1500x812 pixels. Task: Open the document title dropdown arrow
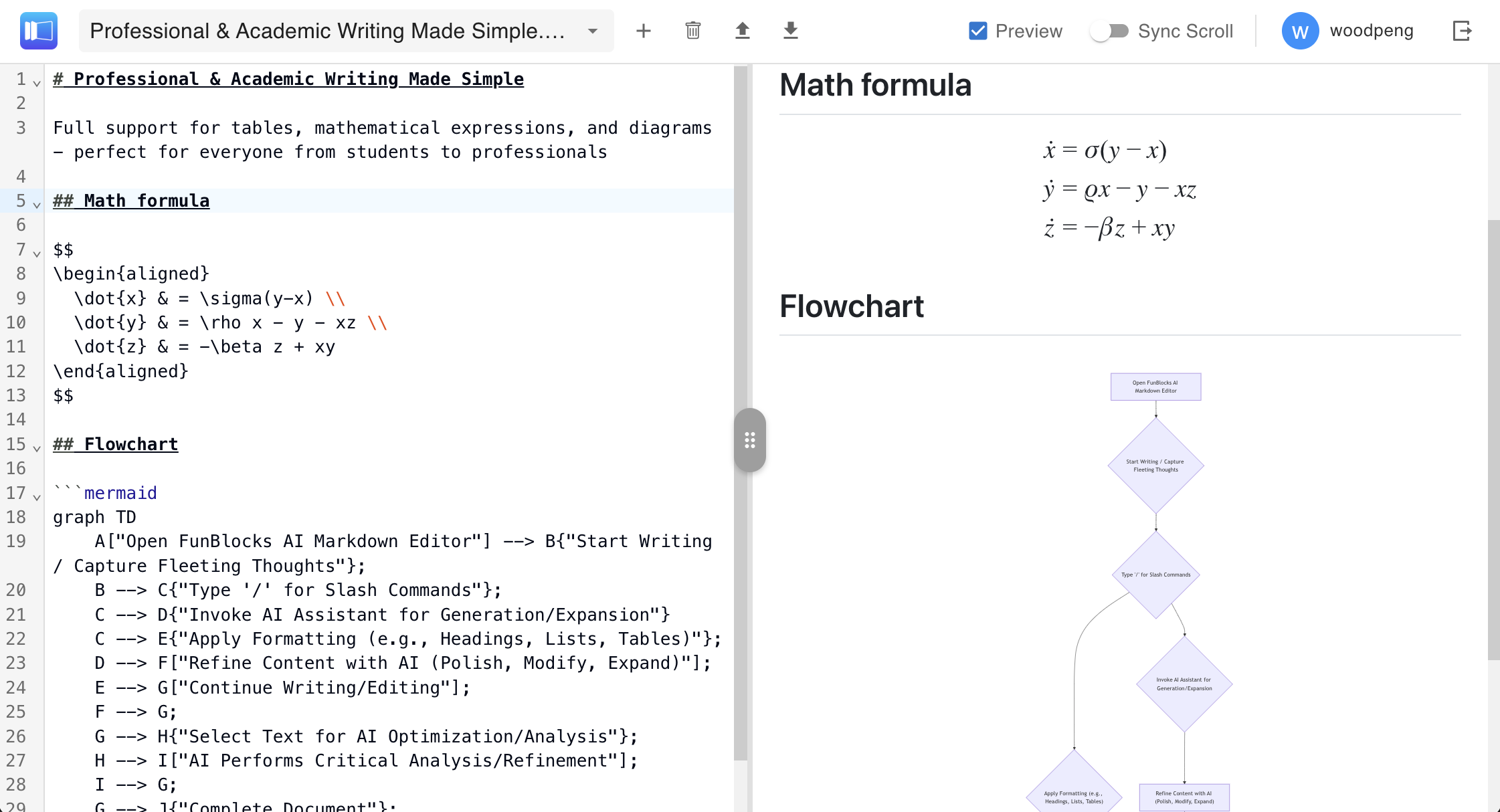point(591,31)
